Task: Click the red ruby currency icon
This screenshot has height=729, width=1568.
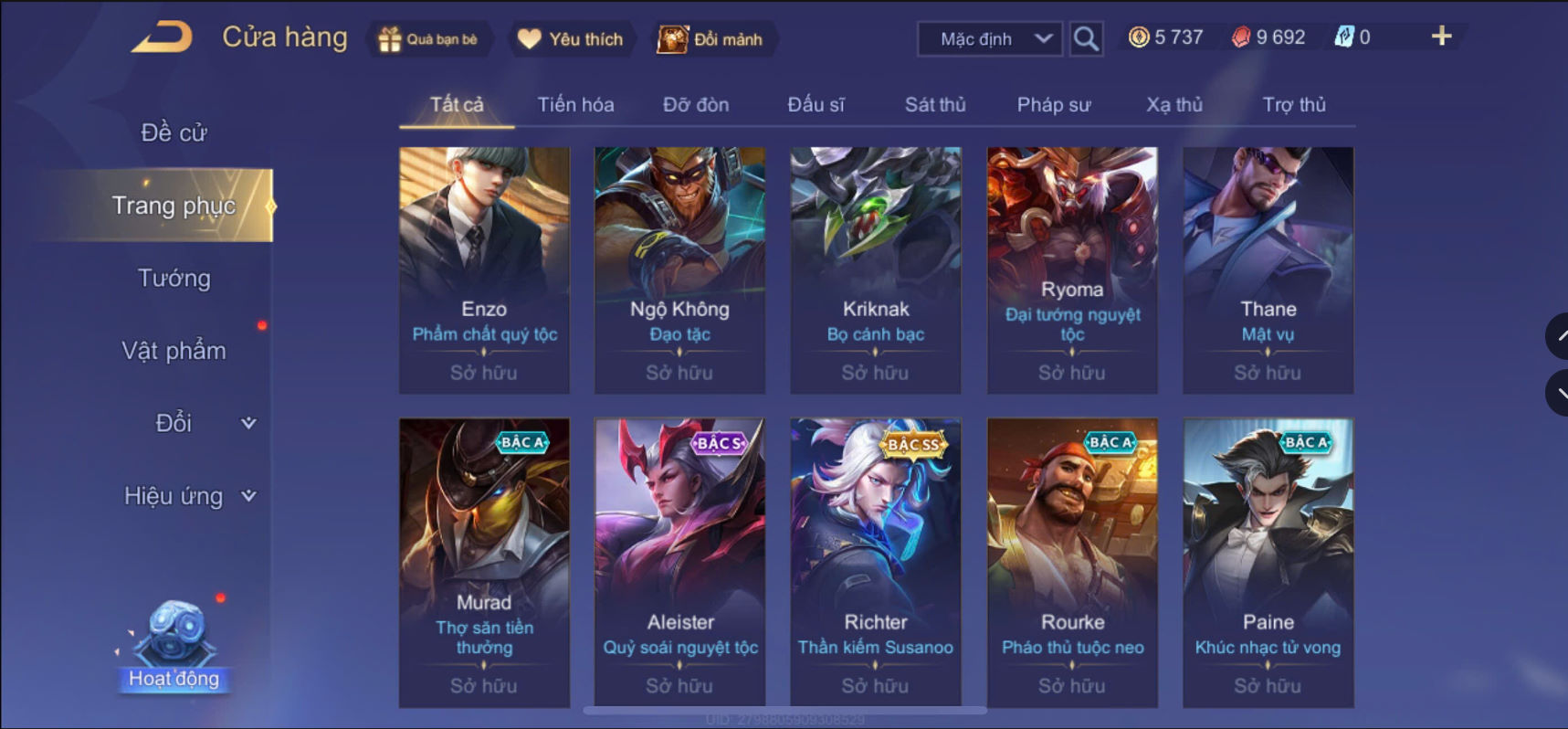Action: (1240, 37)
